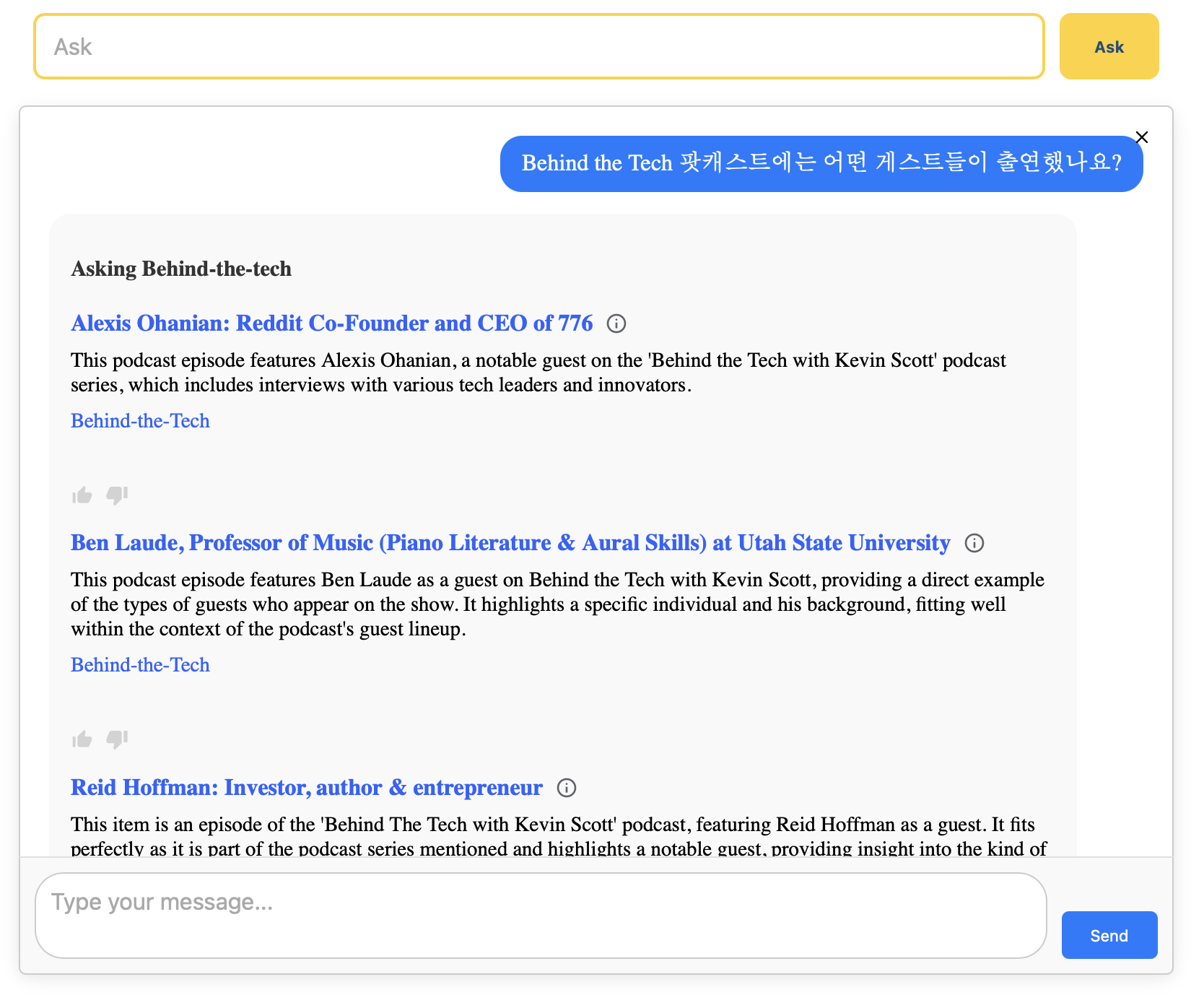This screenshot has height=995, width=1204.
Task: Click the info icon beside Alexis Ohanian title
Action: click(x=616, y=323)
